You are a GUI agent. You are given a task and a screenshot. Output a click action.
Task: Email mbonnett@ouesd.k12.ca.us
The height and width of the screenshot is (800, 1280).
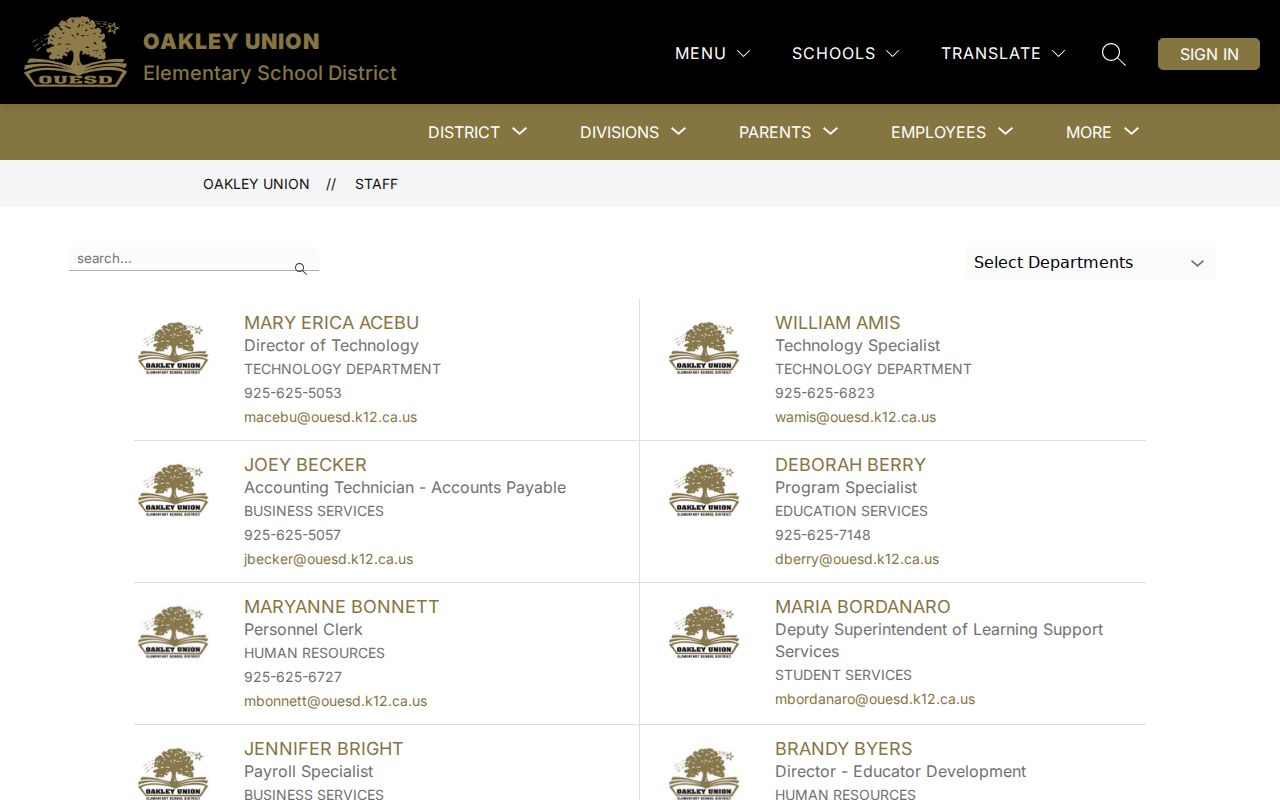pyautogui.click(x=335, y=701)
